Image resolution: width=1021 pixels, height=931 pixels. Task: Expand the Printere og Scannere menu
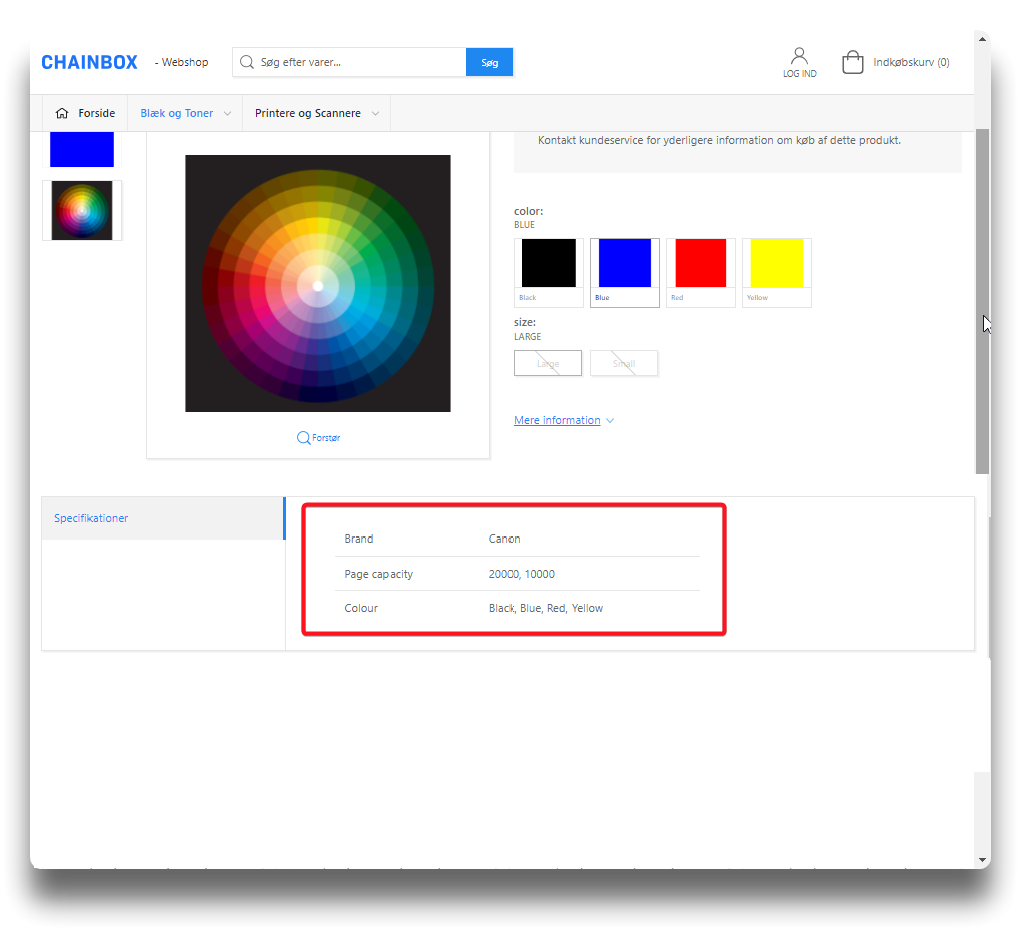click(x=316, y=113)
